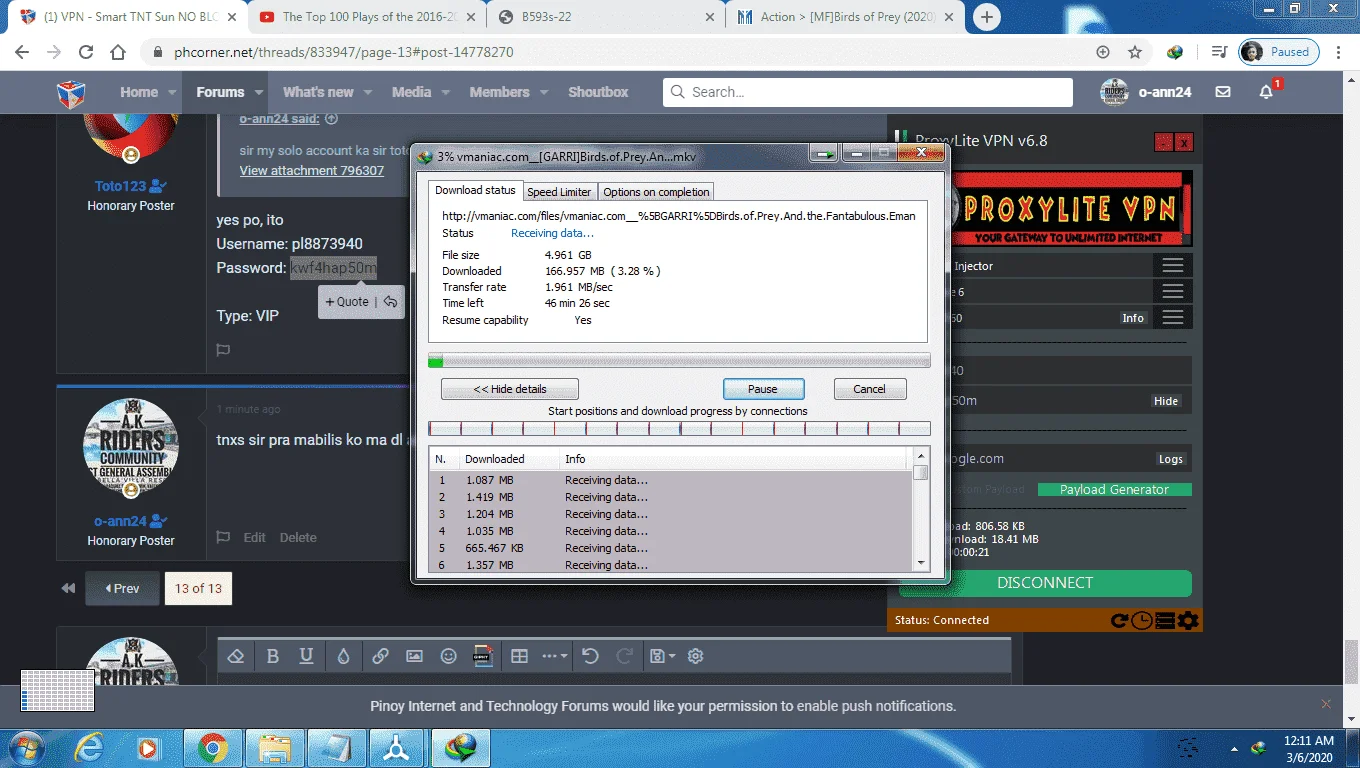The width and height of the screenshot is (1360, 768).
Task: Undo in the reply editor
Action: (x=590, y=656)
